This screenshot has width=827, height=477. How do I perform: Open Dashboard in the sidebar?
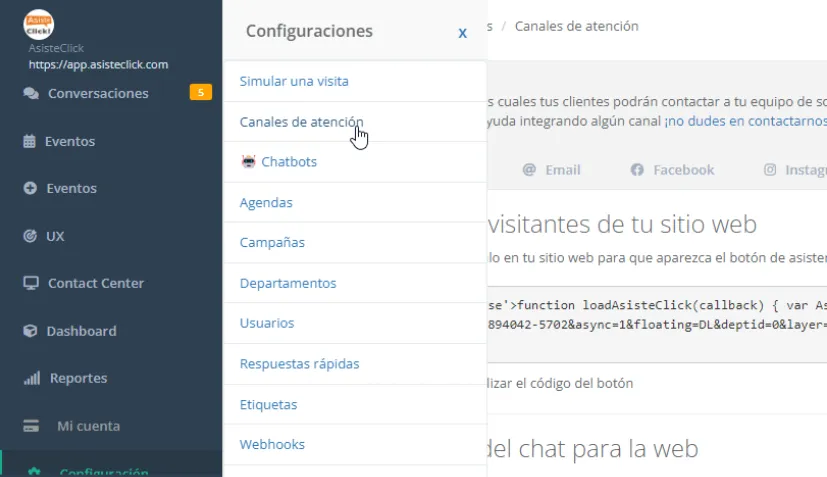82,331
